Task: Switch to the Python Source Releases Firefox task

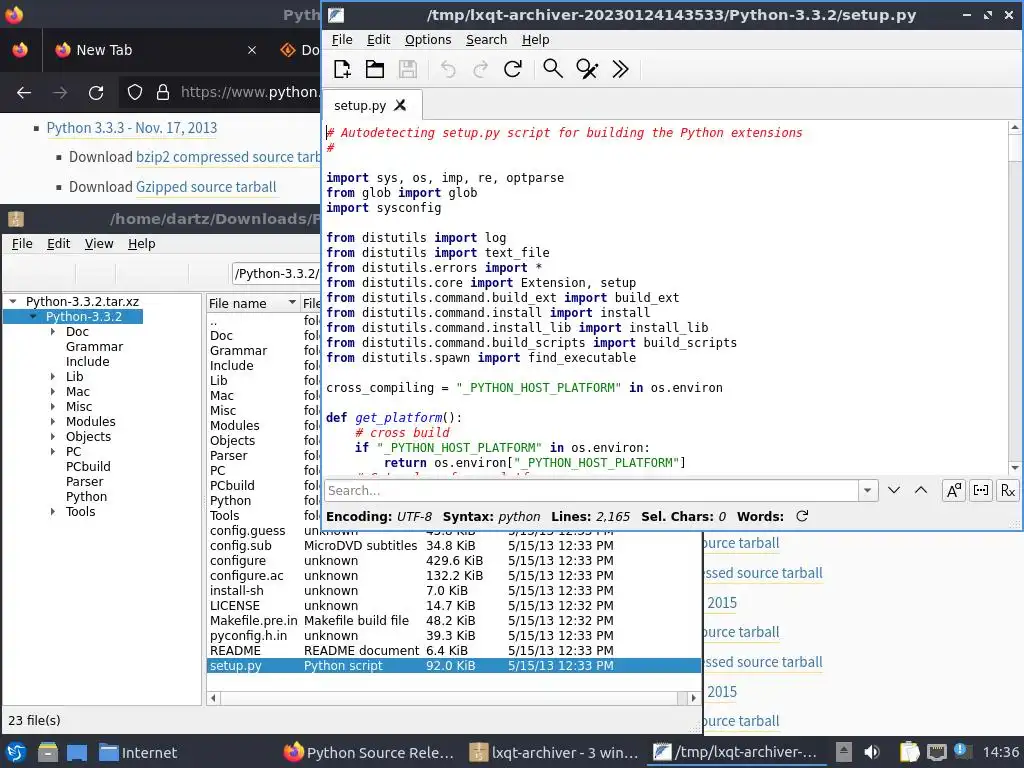Action: coord(369,752)
